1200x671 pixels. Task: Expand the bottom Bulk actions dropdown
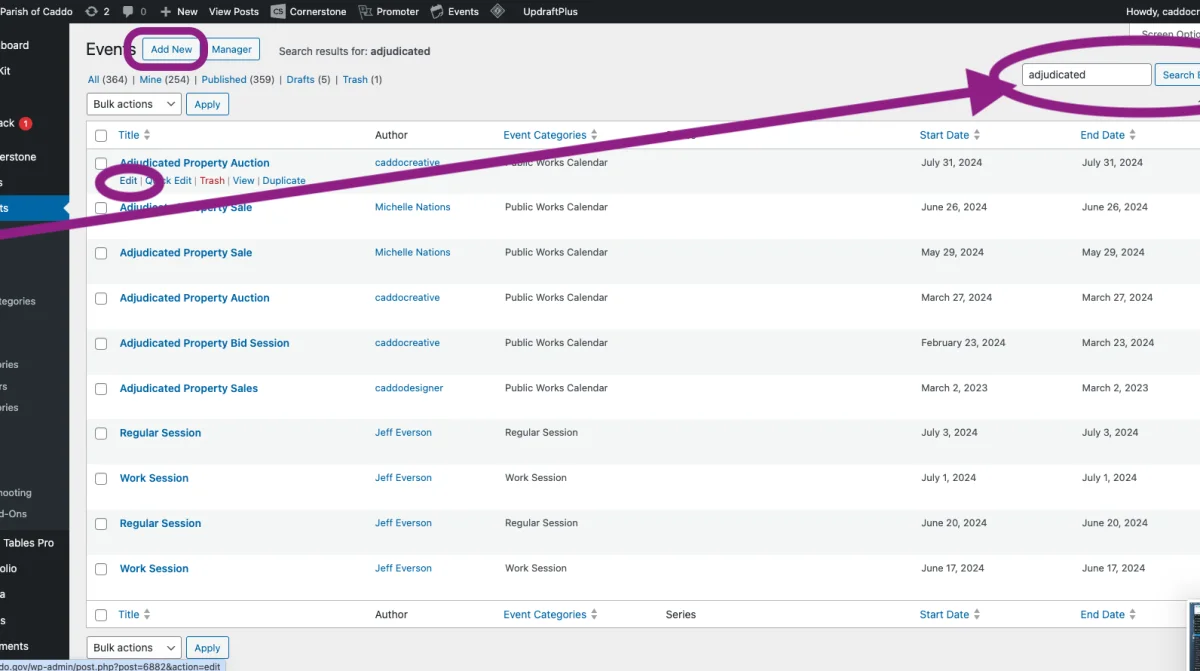(134, 648)
